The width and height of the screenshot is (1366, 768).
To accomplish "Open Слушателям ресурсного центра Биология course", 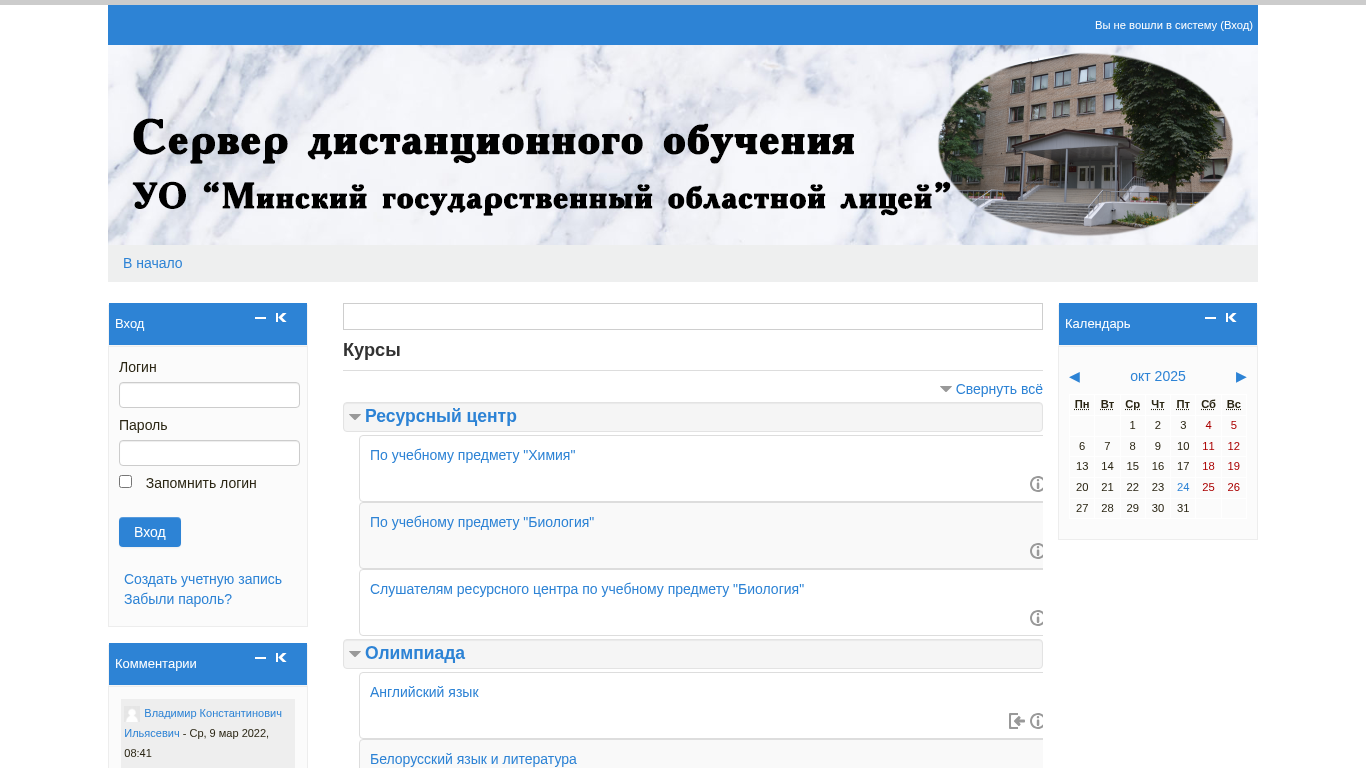I will [x=587, y=589].
